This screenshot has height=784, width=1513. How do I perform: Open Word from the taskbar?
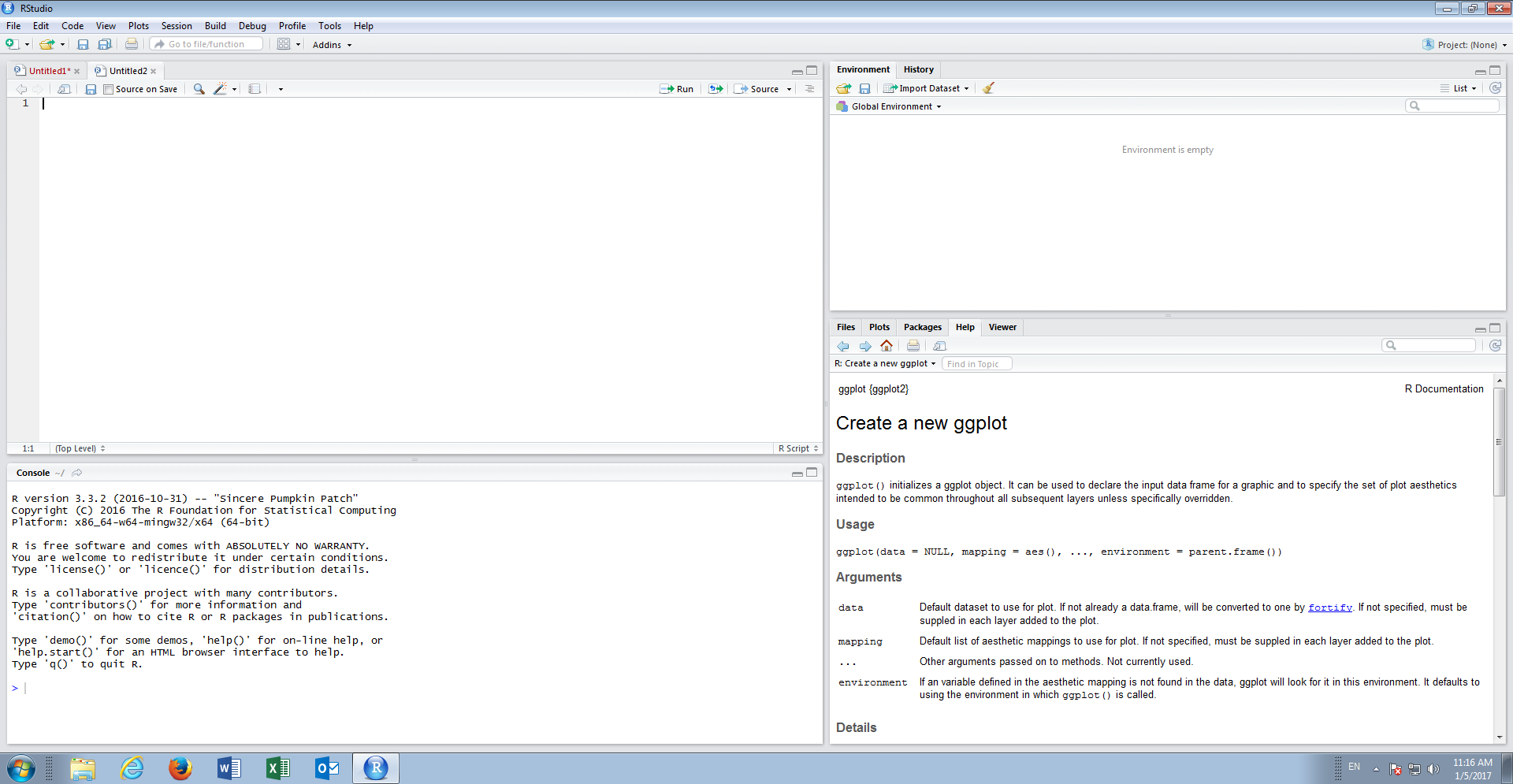tap(229, 767)
